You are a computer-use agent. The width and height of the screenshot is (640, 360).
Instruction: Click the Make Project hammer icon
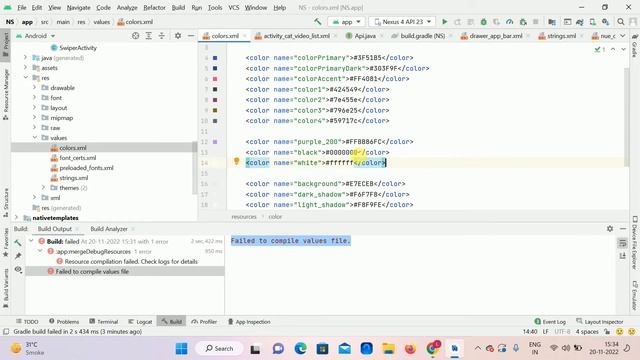click(x=318, y=22)
